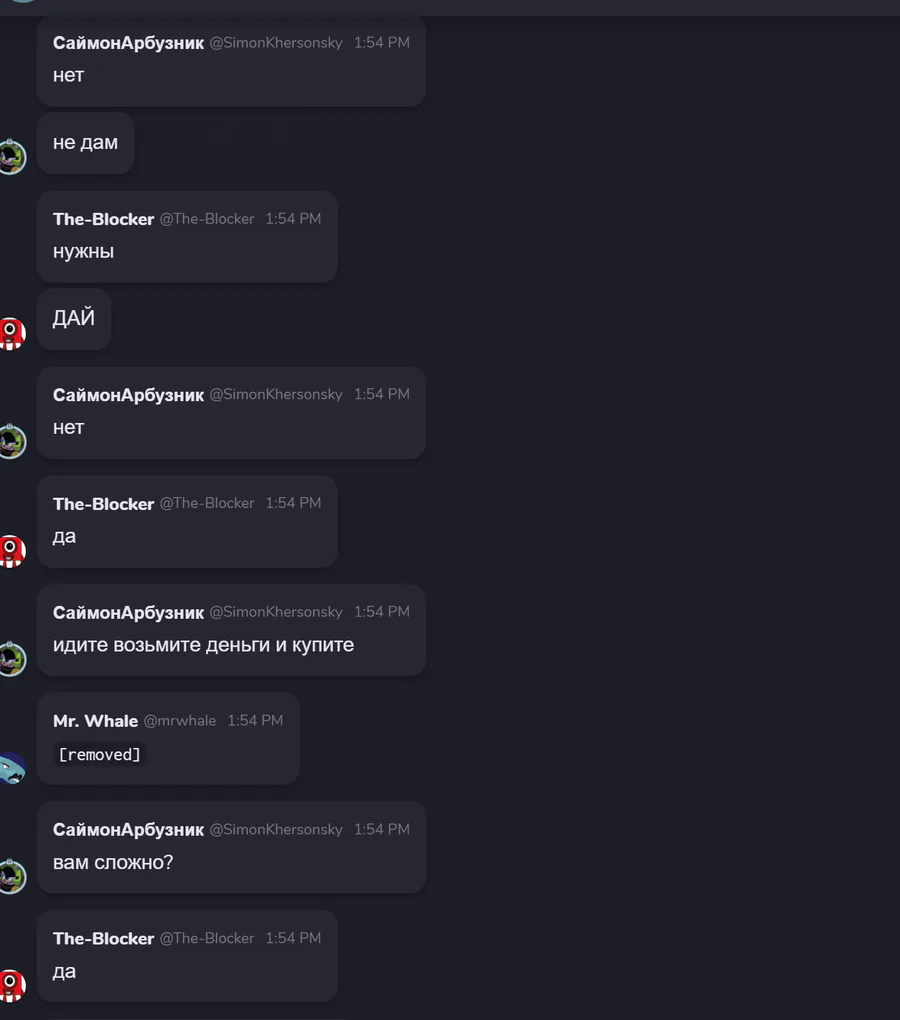Click the 'идите возьмите деньги и купите' message text
This screenshot has width=900, height=1020.
[x=204, y=645]
